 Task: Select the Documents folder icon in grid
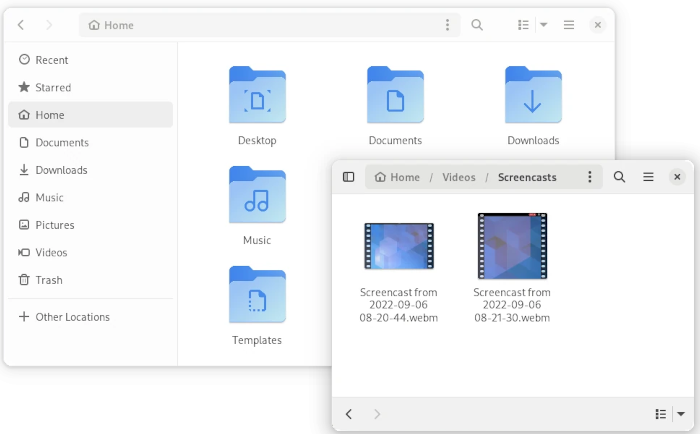[395, 95]
